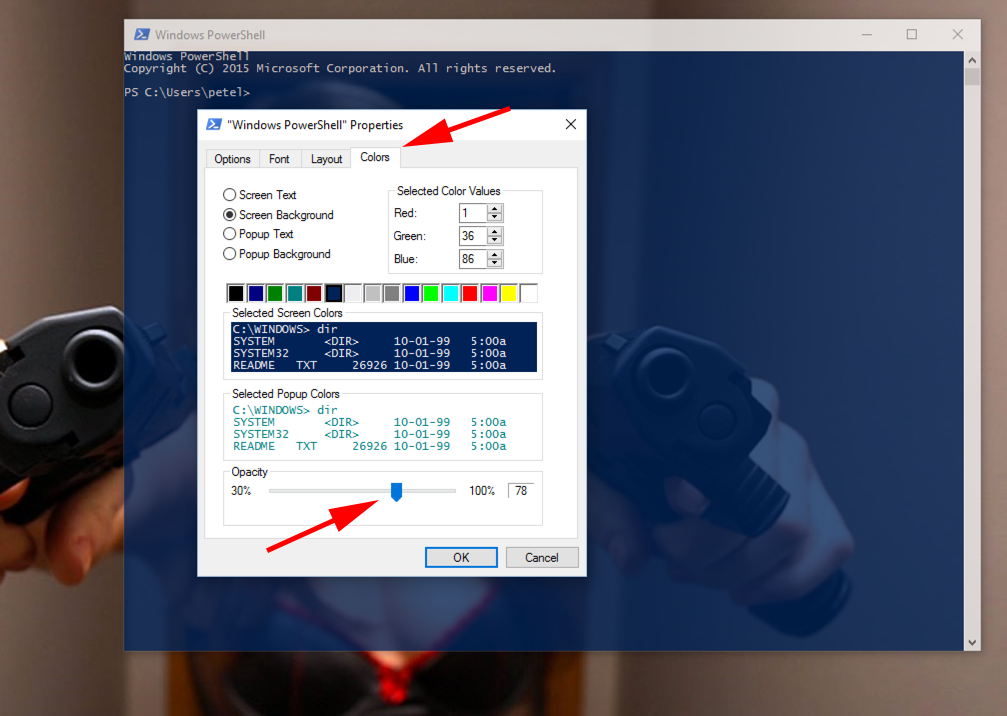Click PowerShell window scrollbar up arrow
This screenshot has height=716, width=1007.
click(x=972, y=60)
